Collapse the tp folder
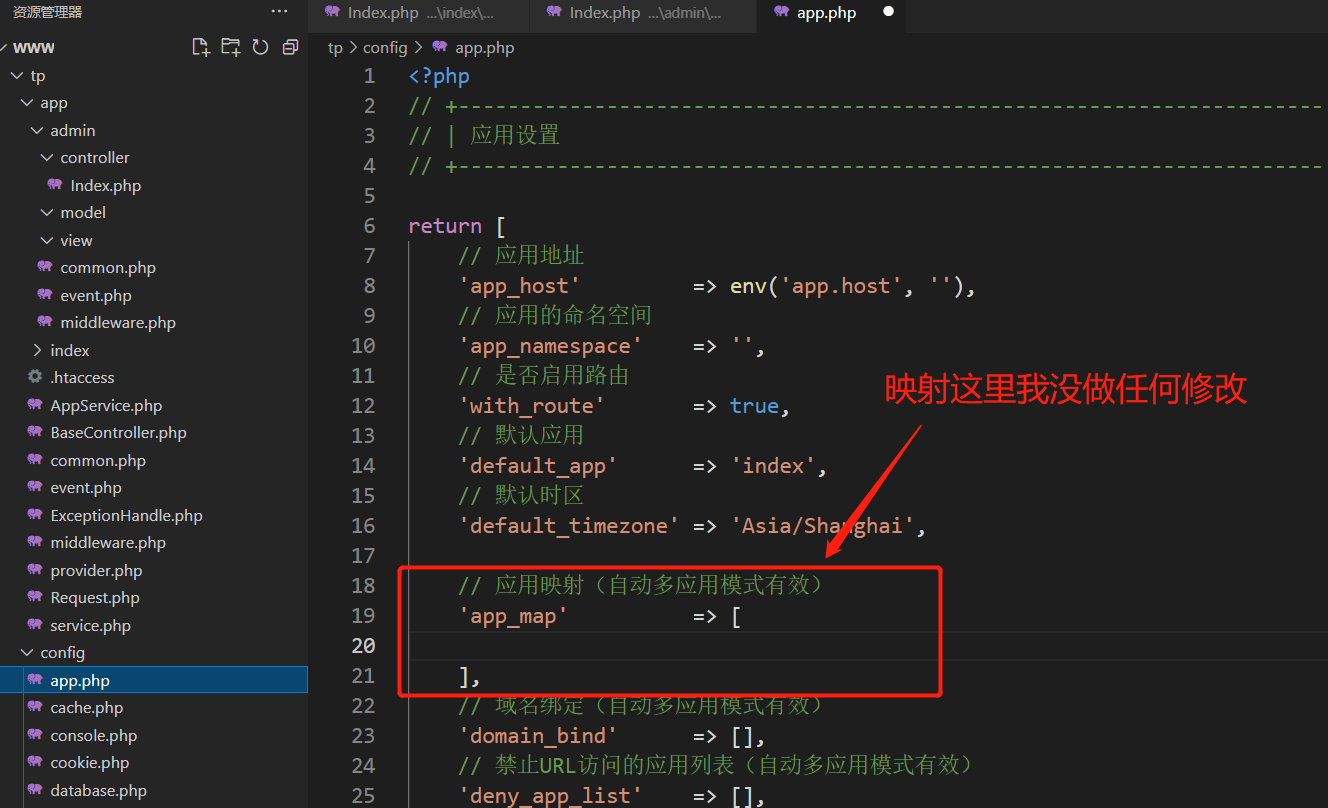Image resolution: width=1328 pixels, height=808 pixels. click(x=16, y=75)
